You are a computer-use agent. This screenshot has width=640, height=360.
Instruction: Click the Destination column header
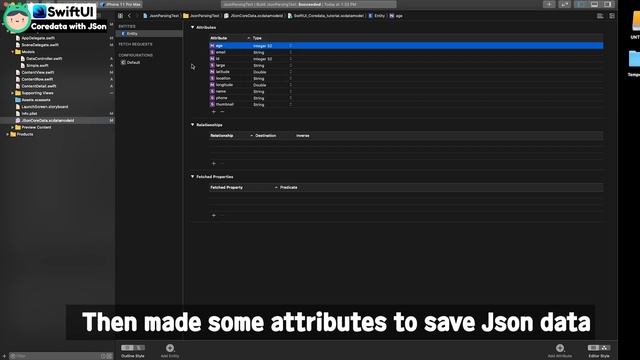point(266,136)
